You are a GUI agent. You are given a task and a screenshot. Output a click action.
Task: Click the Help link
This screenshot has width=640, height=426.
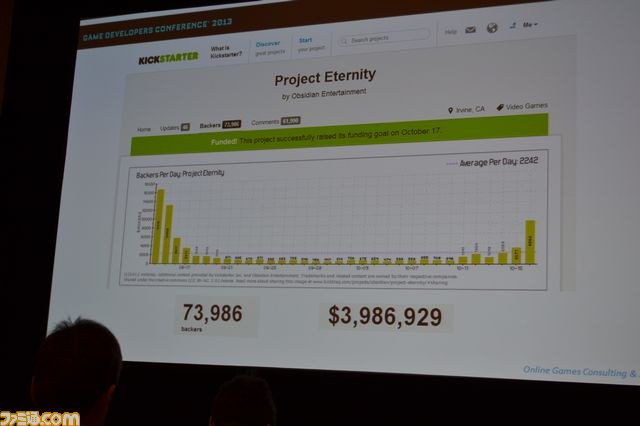(x=451, y=31)
